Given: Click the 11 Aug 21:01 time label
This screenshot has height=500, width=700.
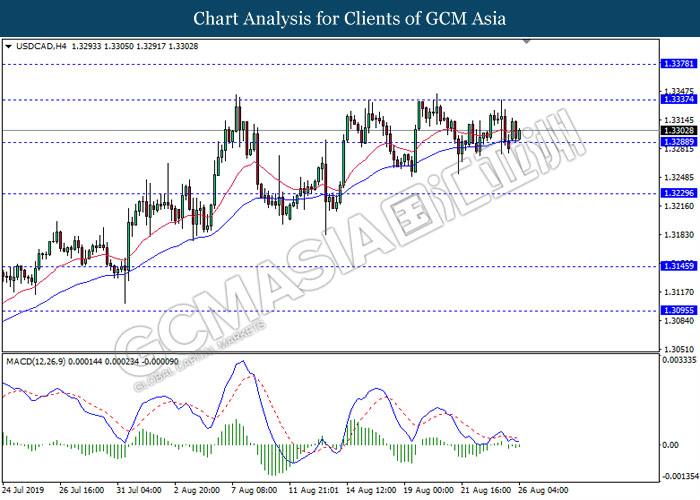Looking at the screenshot, I should point(313,490).
